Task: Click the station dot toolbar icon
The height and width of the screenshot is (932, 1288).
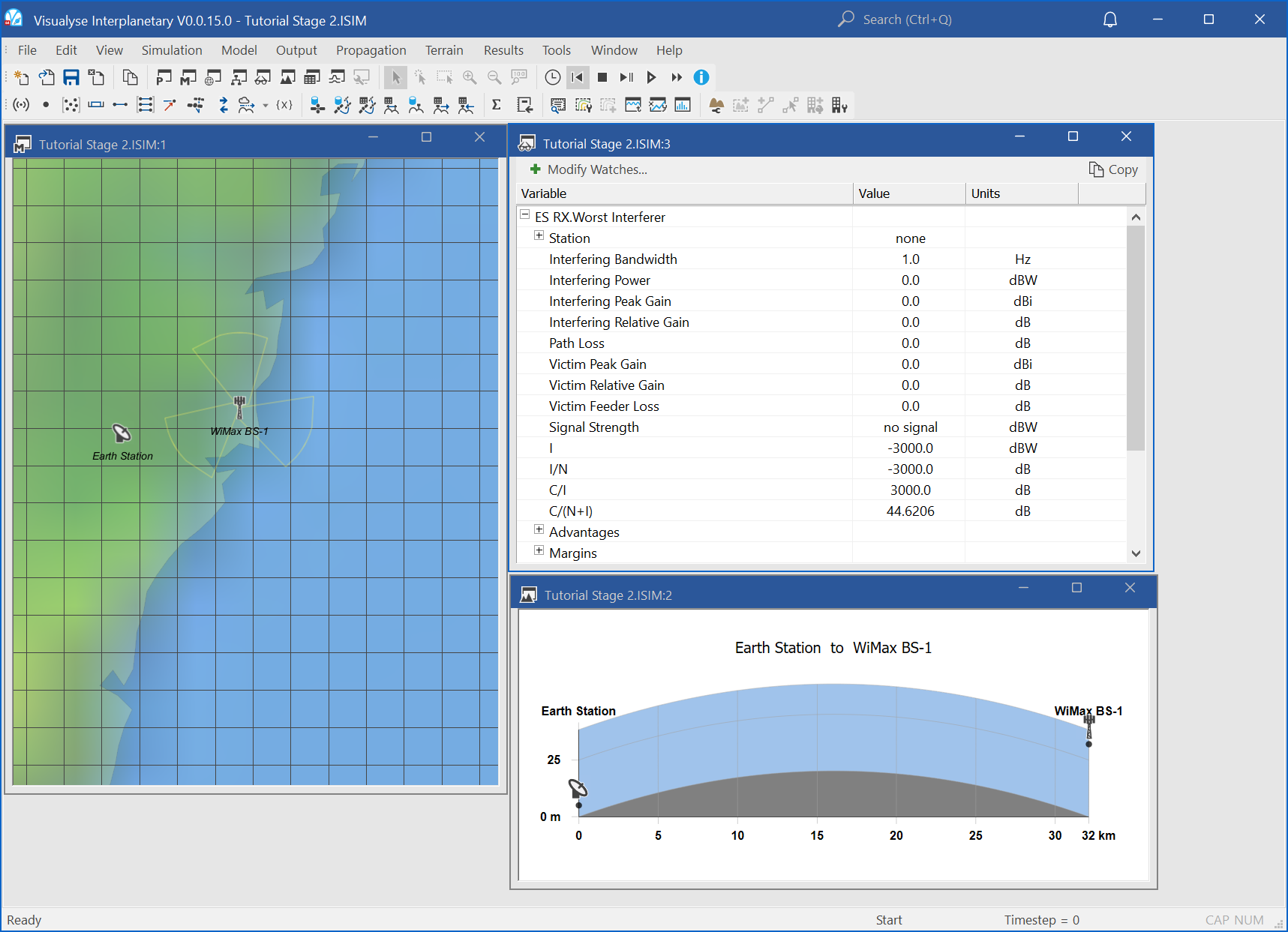Action: click(46, 105)
